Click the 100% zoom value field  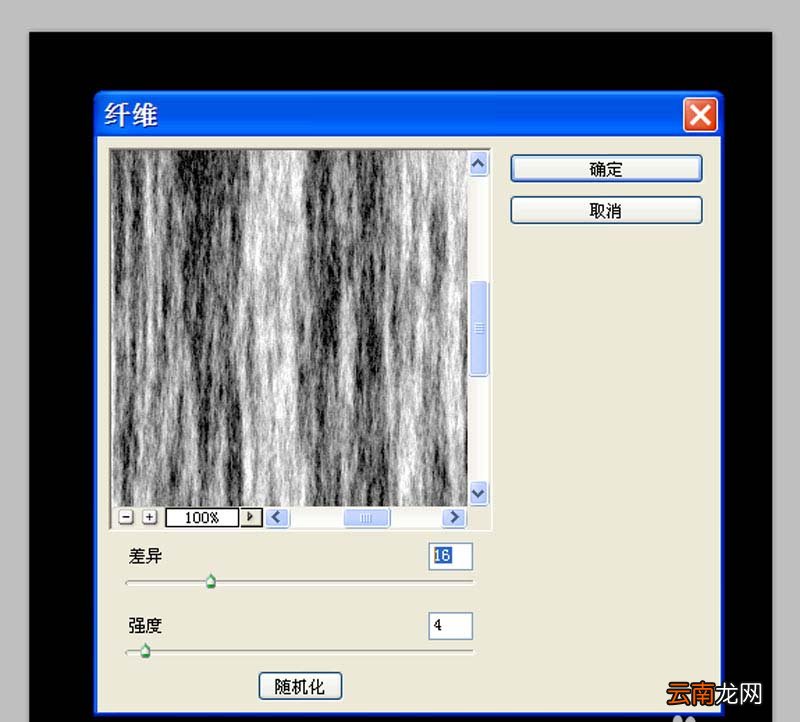tap(202, 517)
